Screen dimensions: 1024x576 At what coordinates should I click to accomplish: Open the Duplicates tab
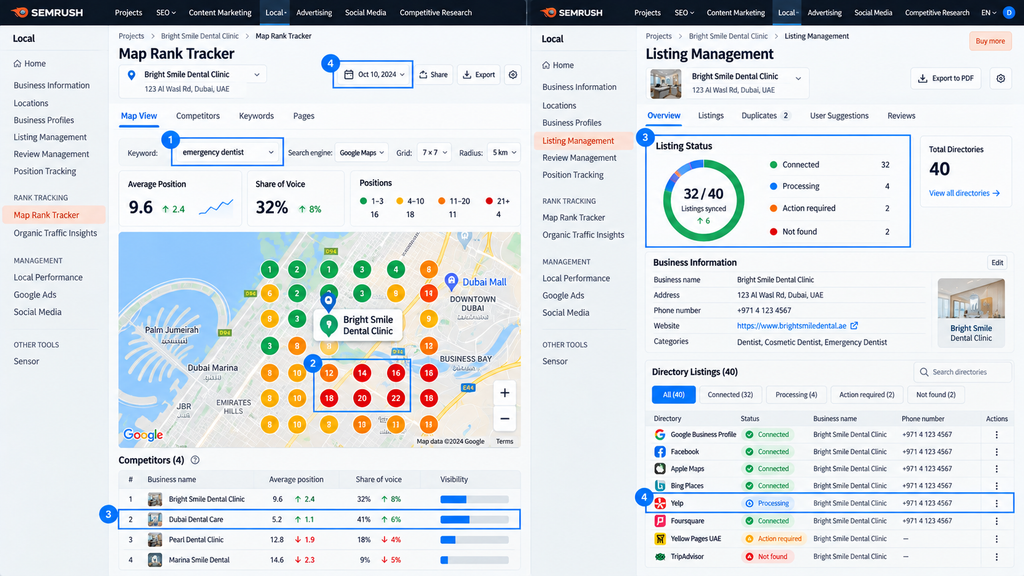(x=765, y=116)
